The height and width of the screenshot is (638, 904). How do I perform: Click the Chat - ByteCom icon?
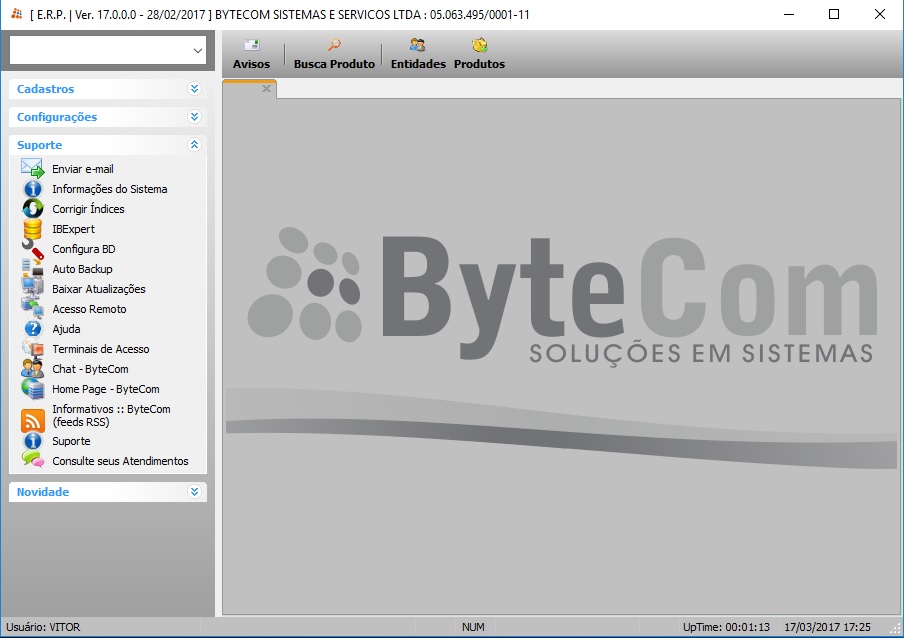coord(33,369)
